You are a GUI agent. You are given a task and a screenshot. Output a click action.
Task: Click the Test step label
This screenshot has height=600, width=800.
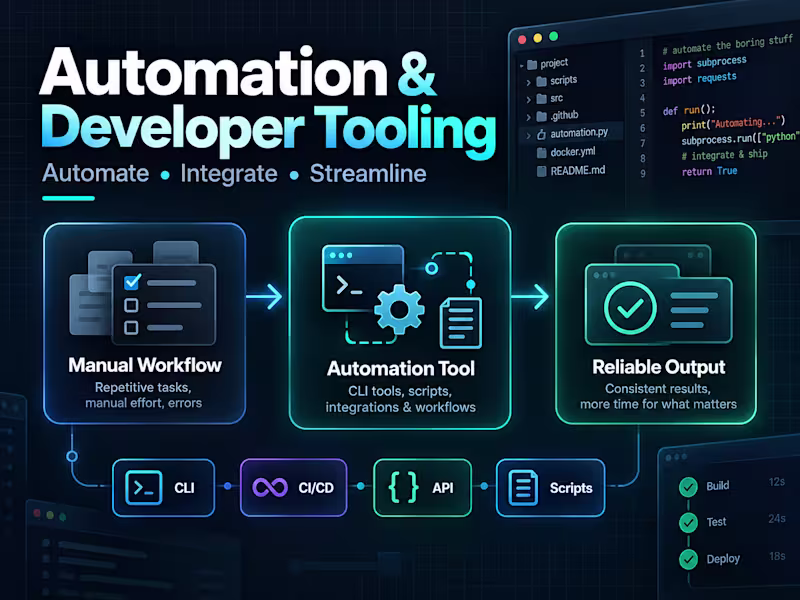[x=716, y=522]
